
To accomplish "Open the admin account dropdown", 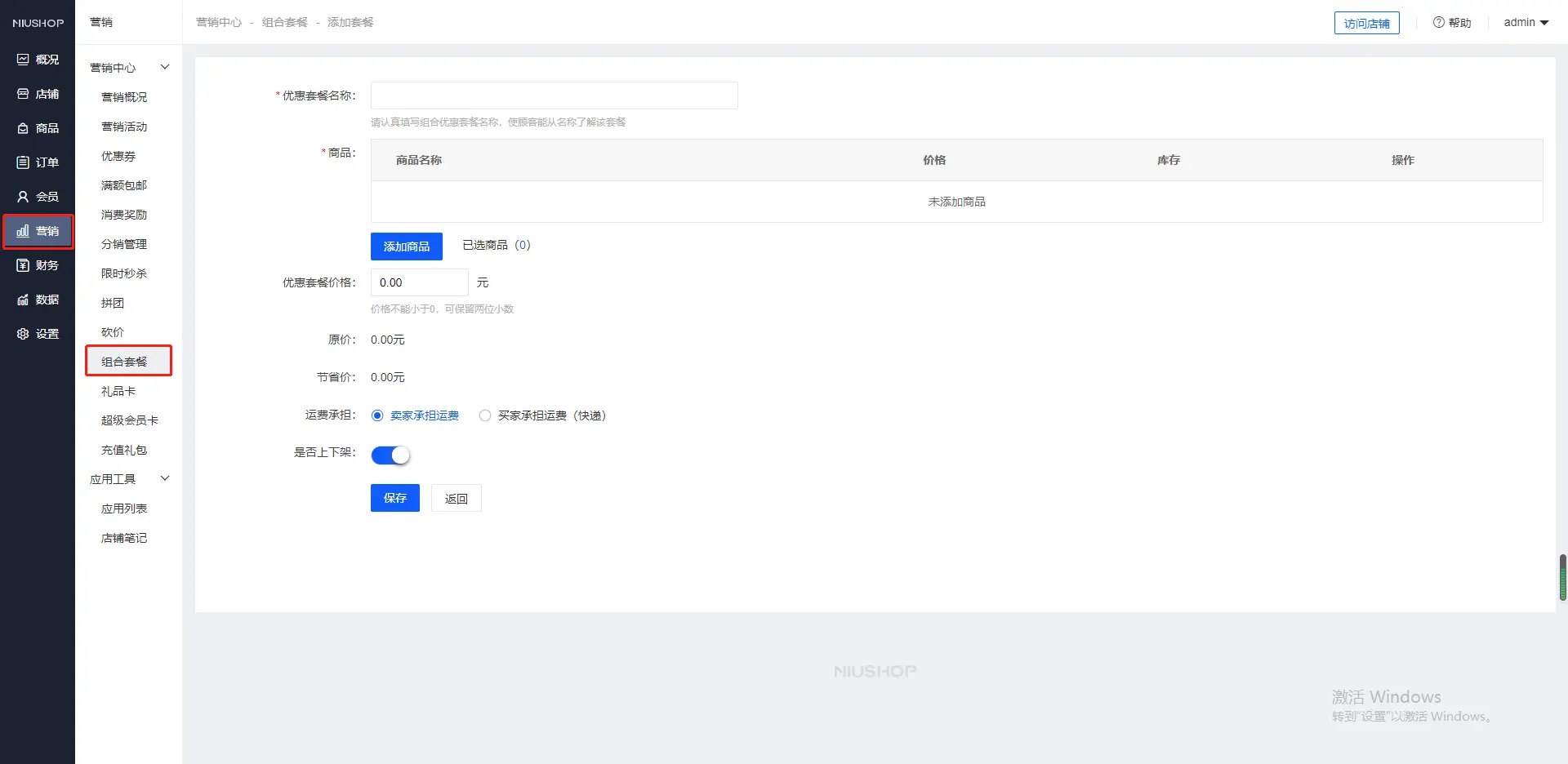I will point(1526,23).
